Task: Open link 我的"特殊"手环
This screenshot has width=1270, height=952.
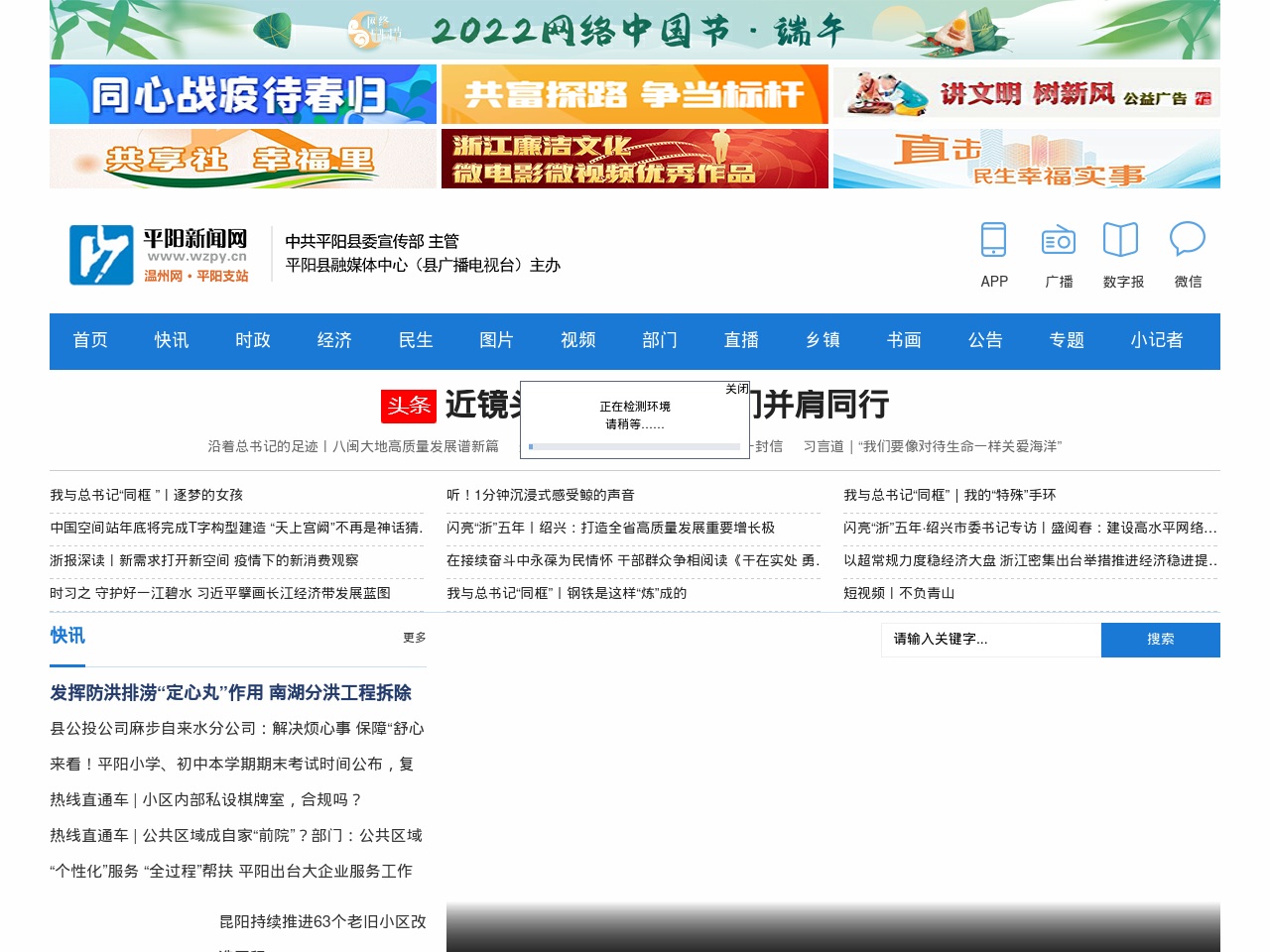Action: [x=950, y=495]
